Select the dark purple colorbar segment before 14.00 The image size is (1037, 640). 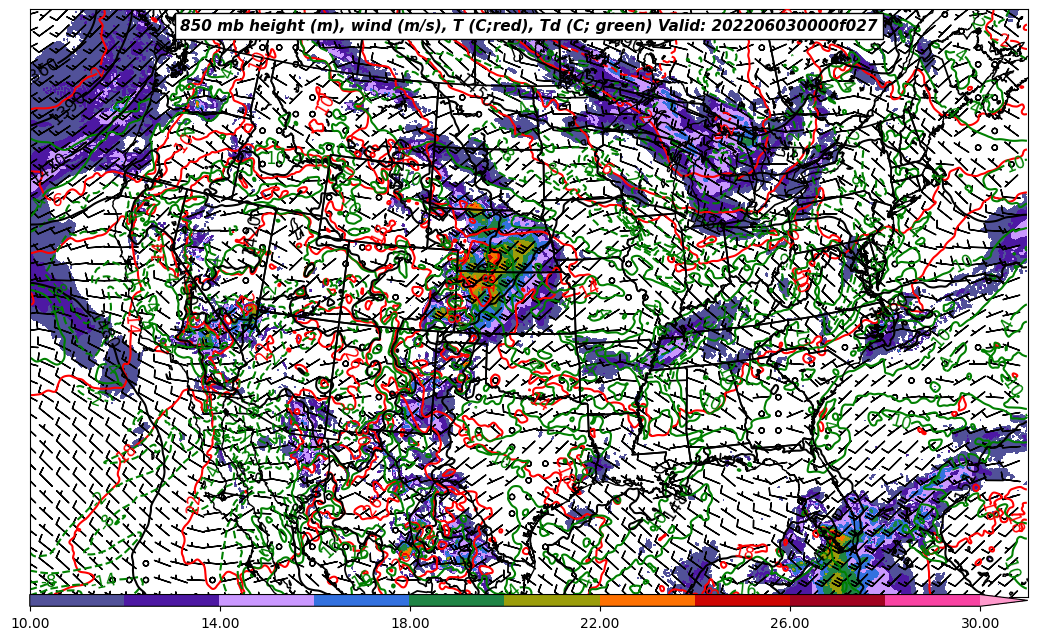tap(172, 600)
